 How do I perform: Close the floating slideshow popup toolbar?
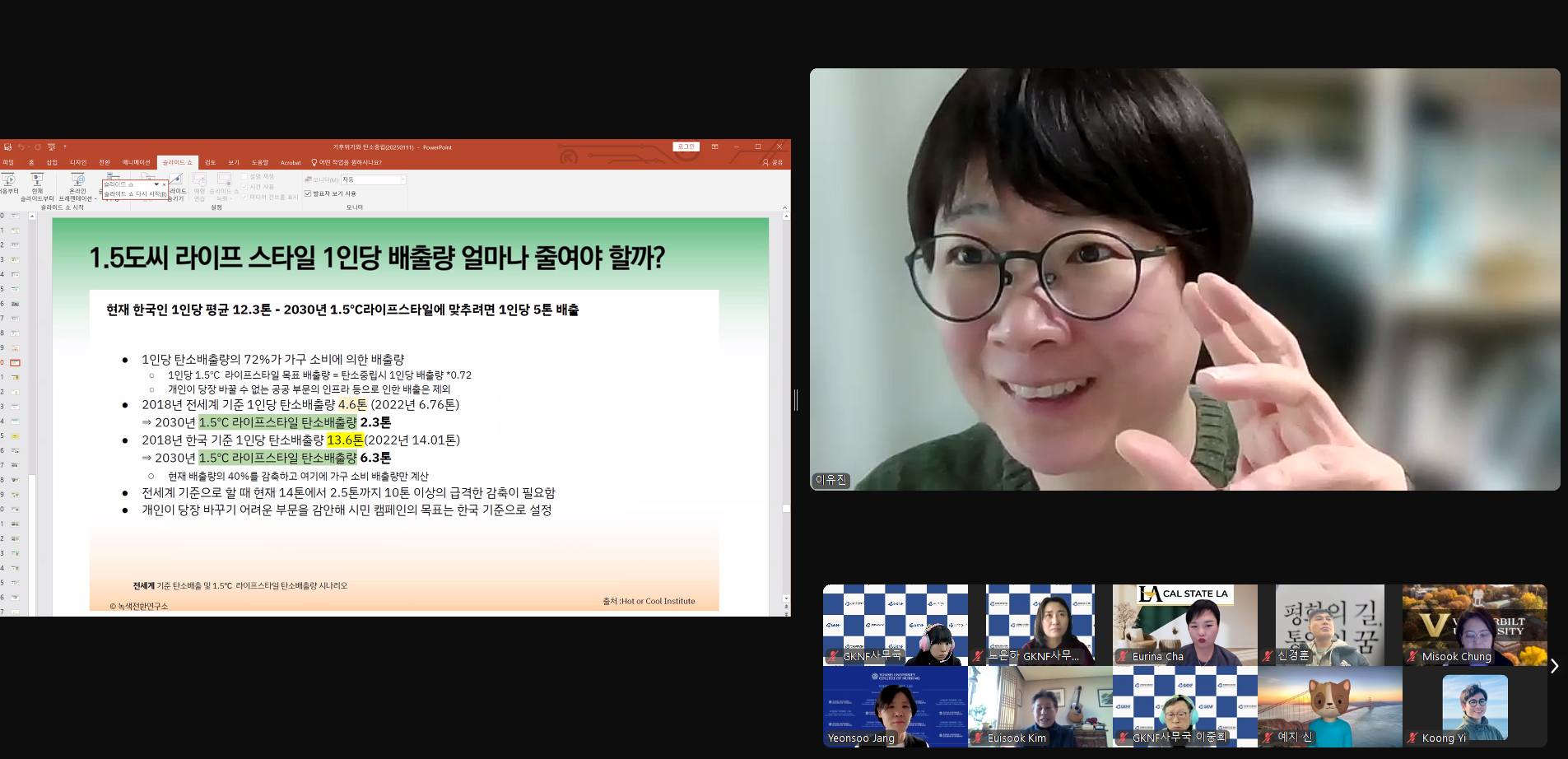164,184
